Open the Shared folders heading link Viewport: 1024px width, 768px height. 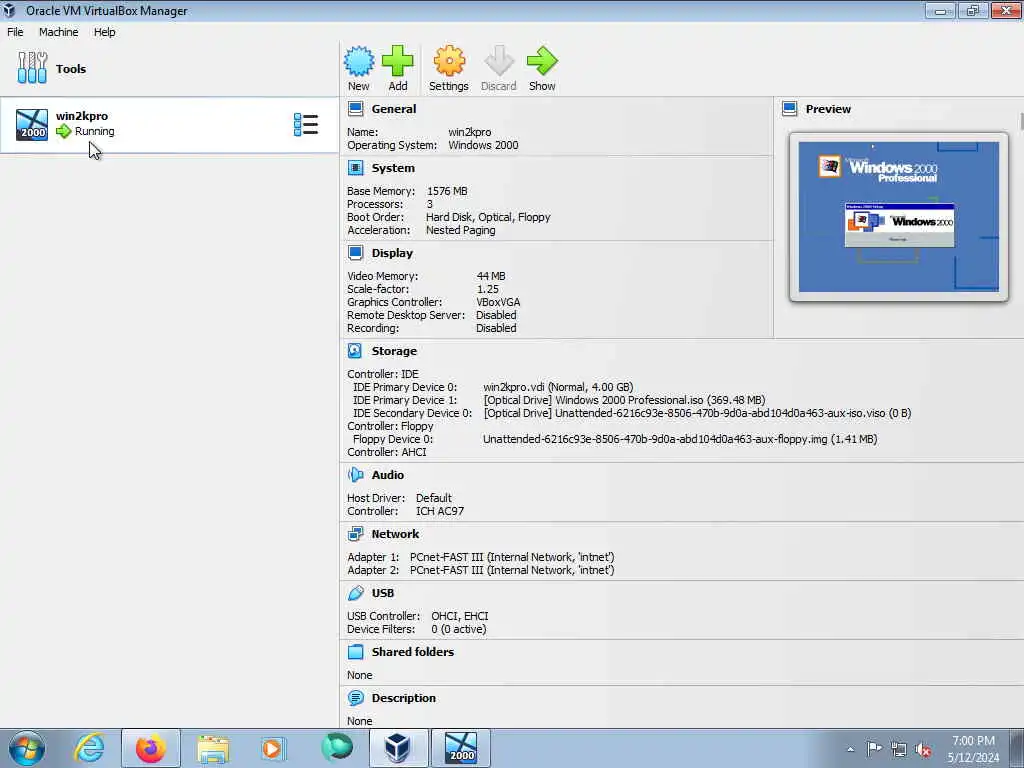click(413, 652)
